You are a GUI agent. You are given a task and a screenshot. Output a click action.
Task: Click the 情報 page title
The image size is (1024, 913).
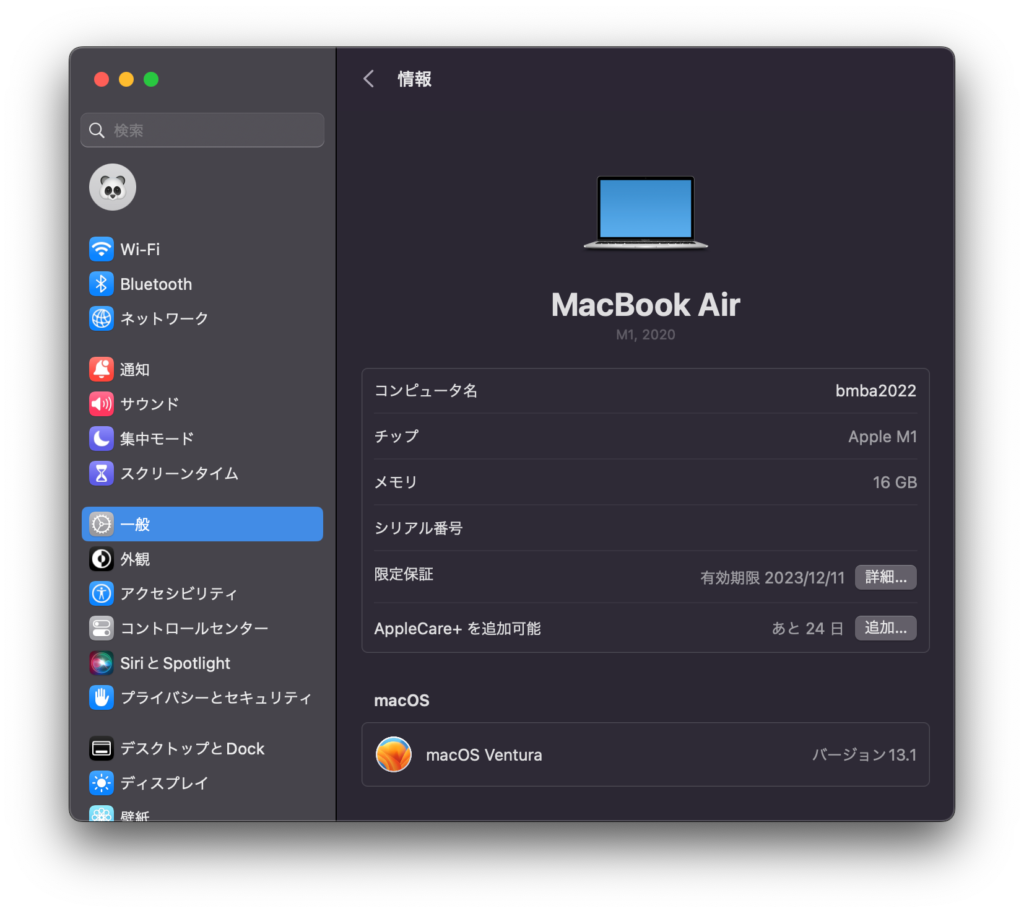[x=415, y=79]
